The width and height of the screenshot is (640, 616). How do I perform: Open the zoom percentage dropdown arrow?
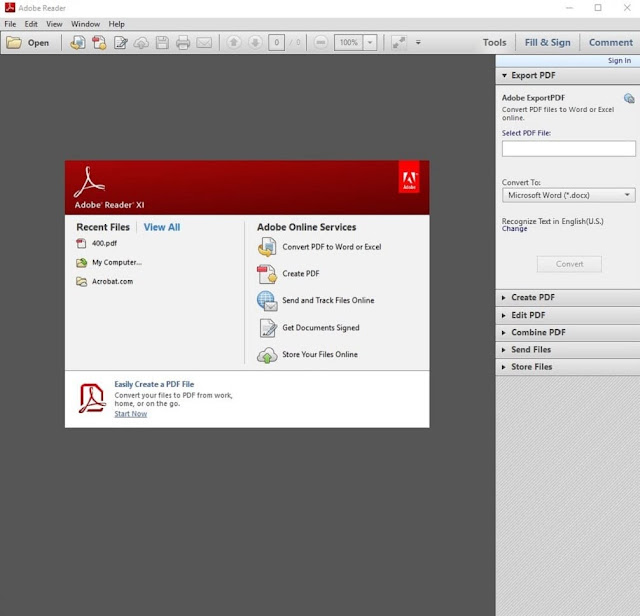click(370, 43)
